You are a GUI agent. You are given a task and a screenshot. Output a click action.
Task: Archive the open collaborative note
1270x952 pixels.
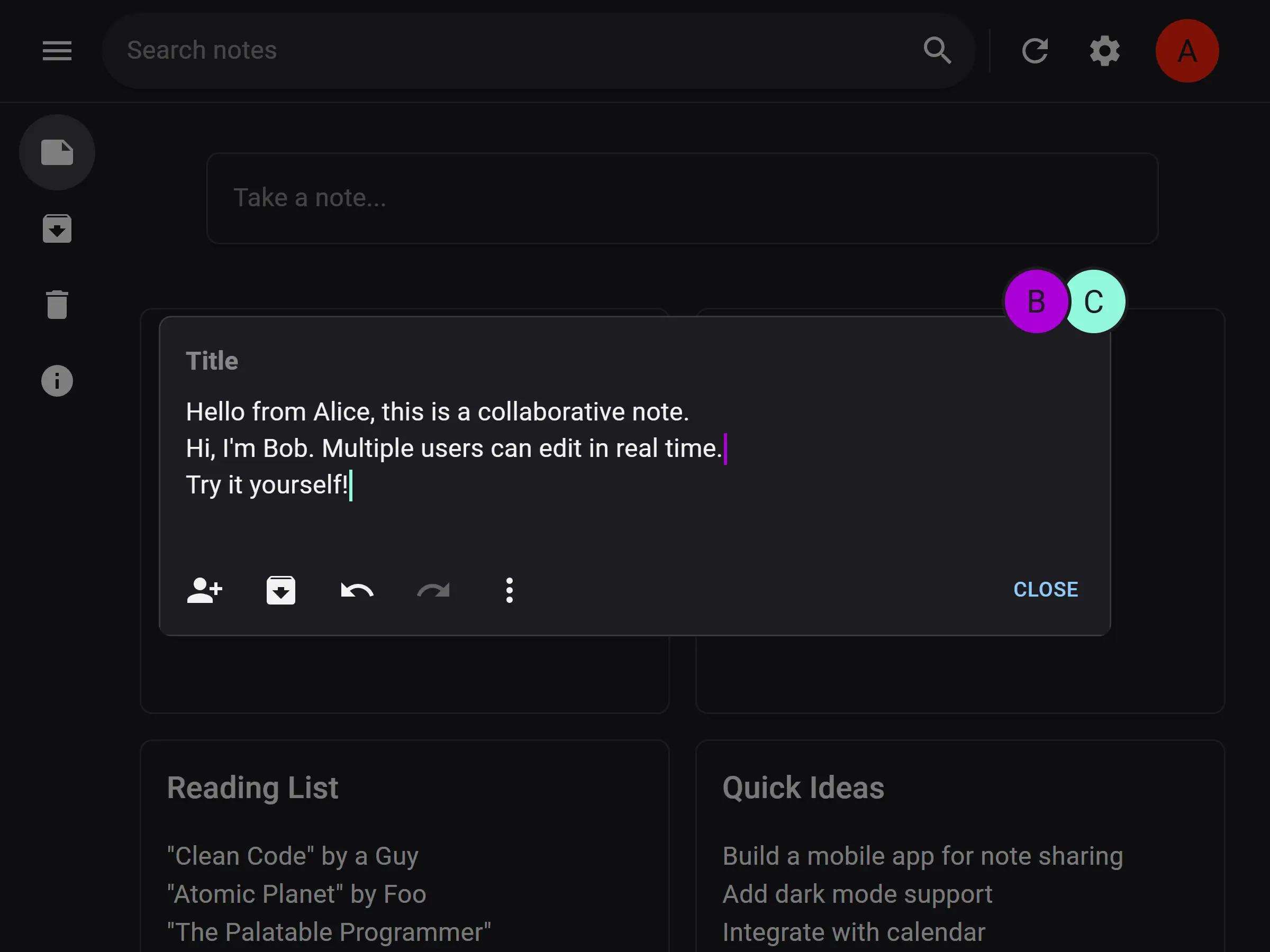pyautogui.click(x=281, y=590)
